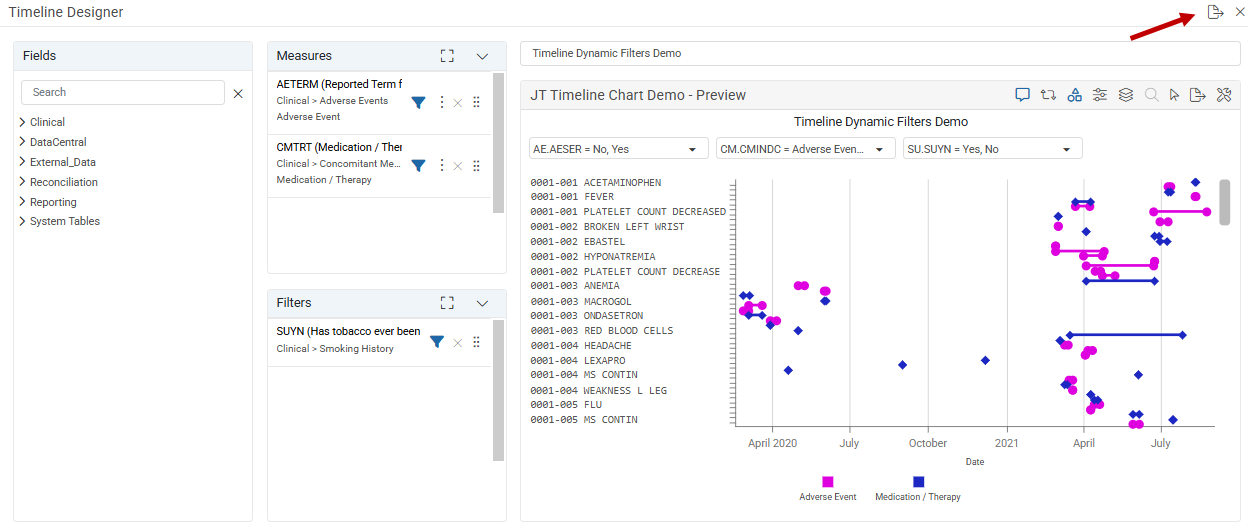Viewport: 1248px width, 525px height.
Task: Open more options for CMTRT measure
Action: point(442,165)
